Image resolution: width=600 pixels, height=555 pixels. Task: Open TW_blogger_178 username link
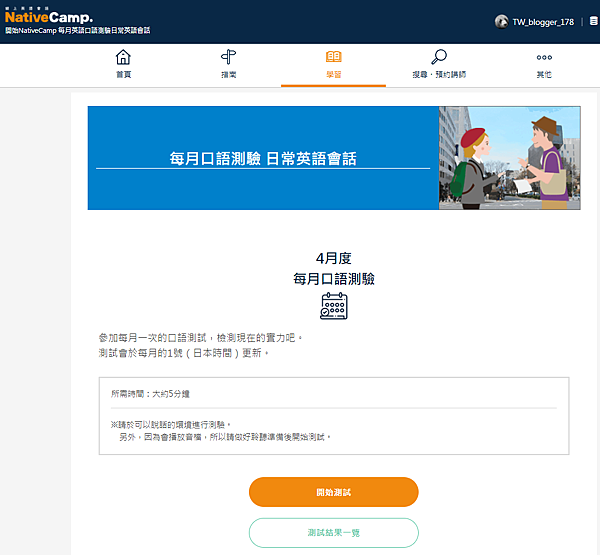(543, 22)
